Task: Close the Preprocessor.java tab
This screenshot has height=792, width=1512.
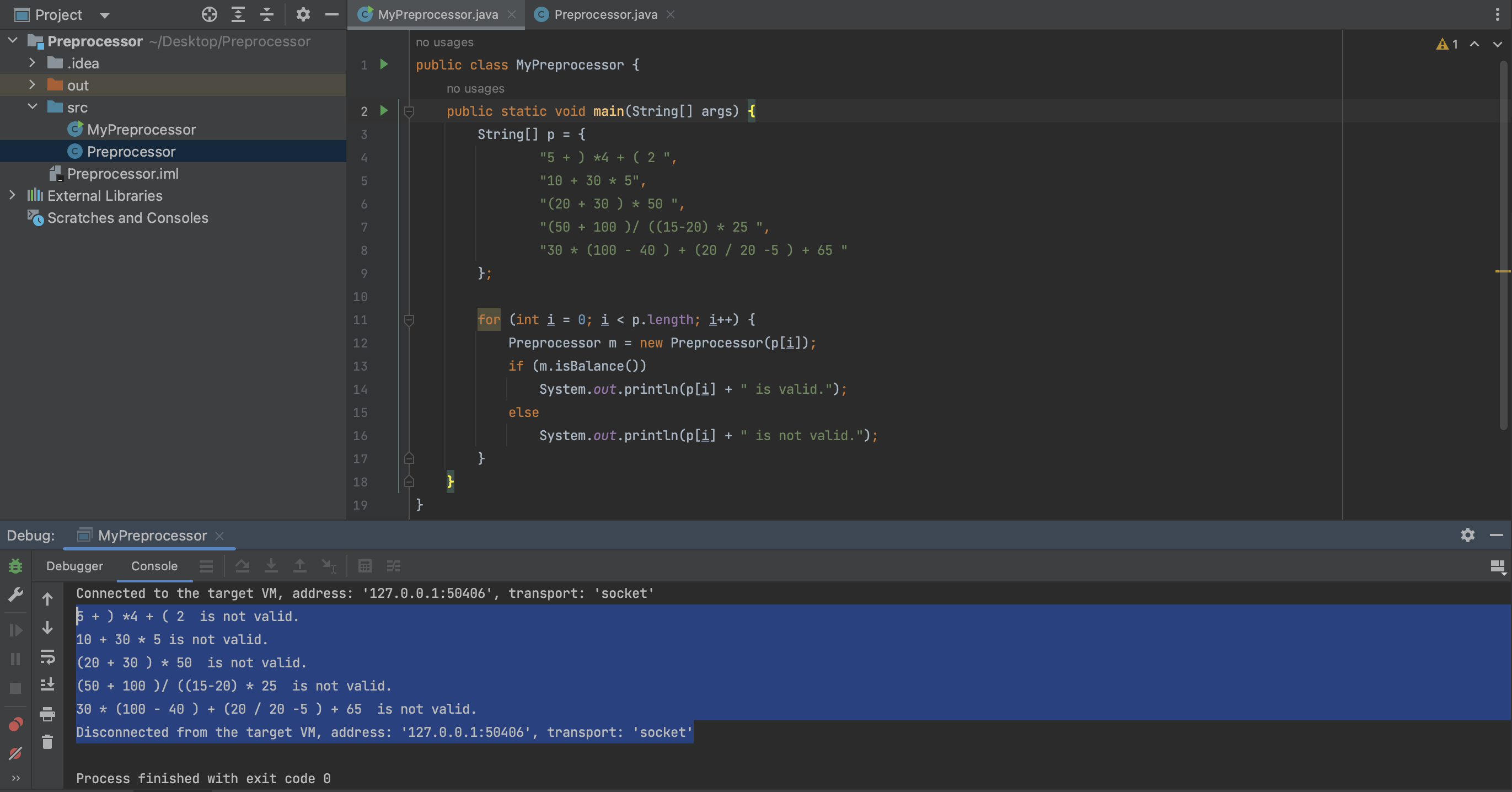Action: [x=671, y=15]
